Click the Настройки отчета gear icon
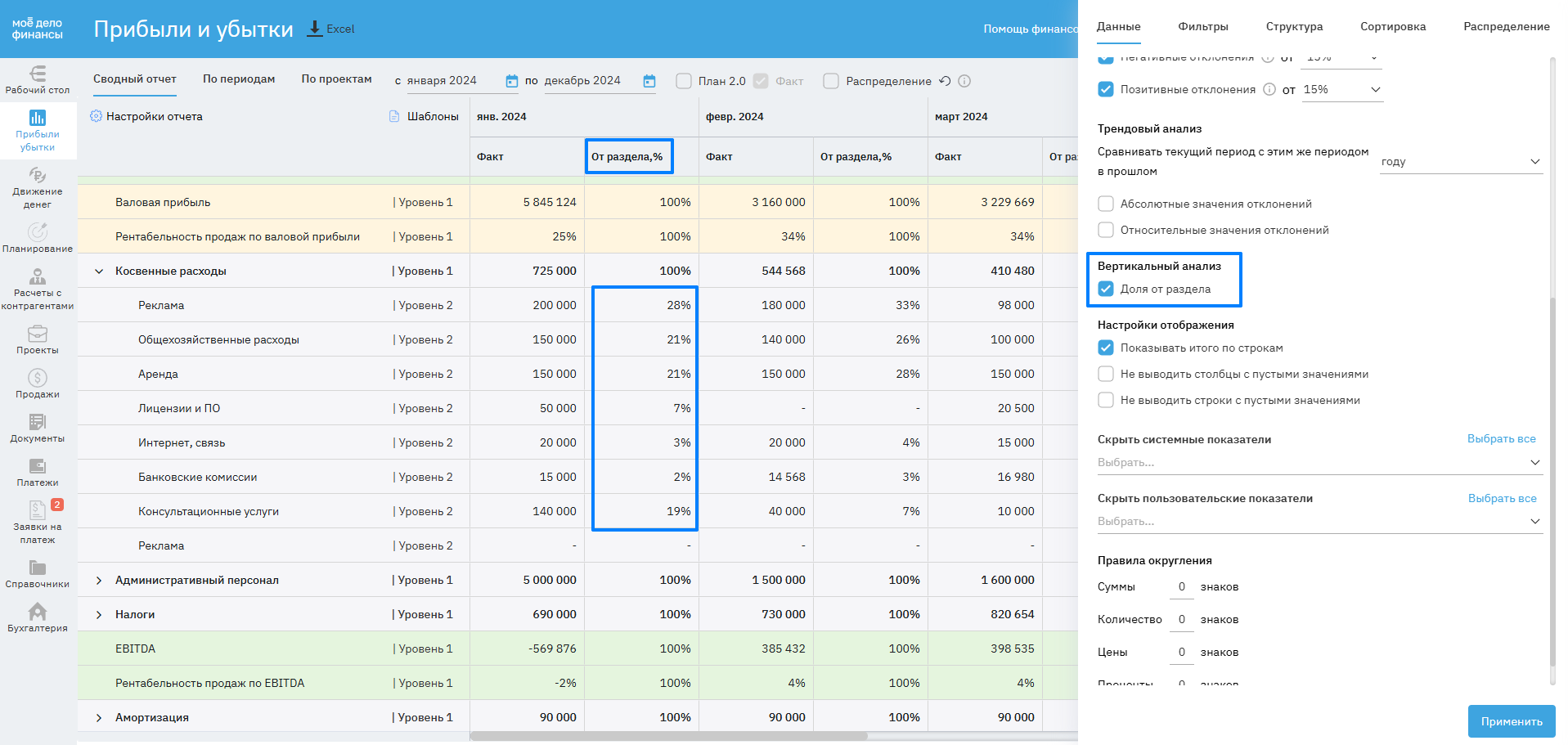 97,116
